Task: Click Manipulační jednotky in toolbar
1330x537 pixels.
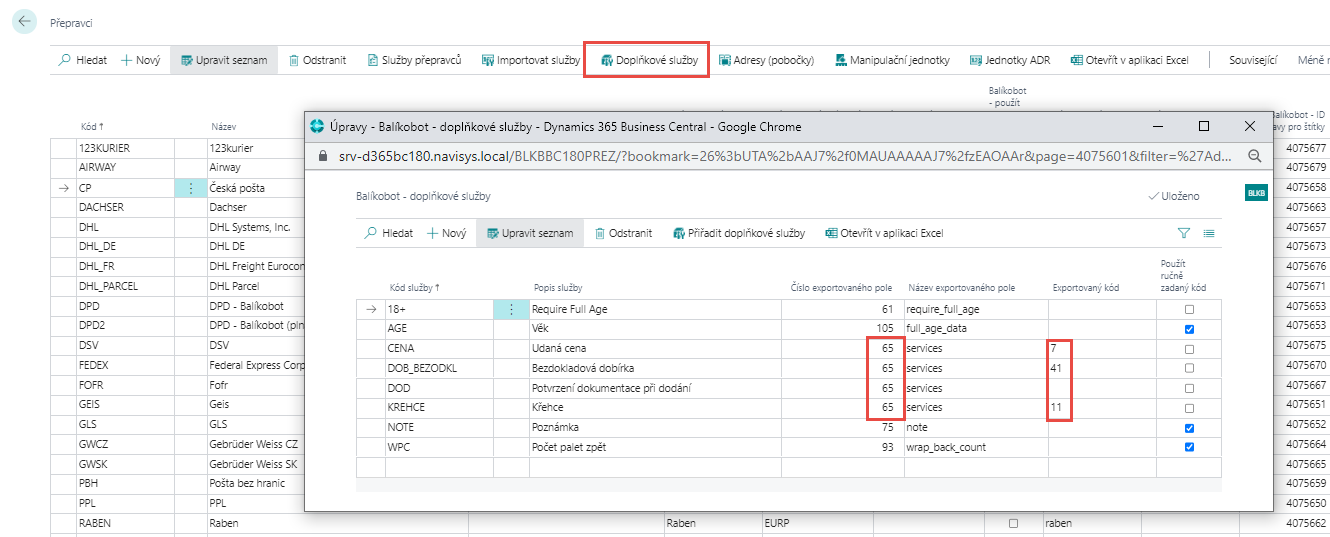Action: point(892,60)
